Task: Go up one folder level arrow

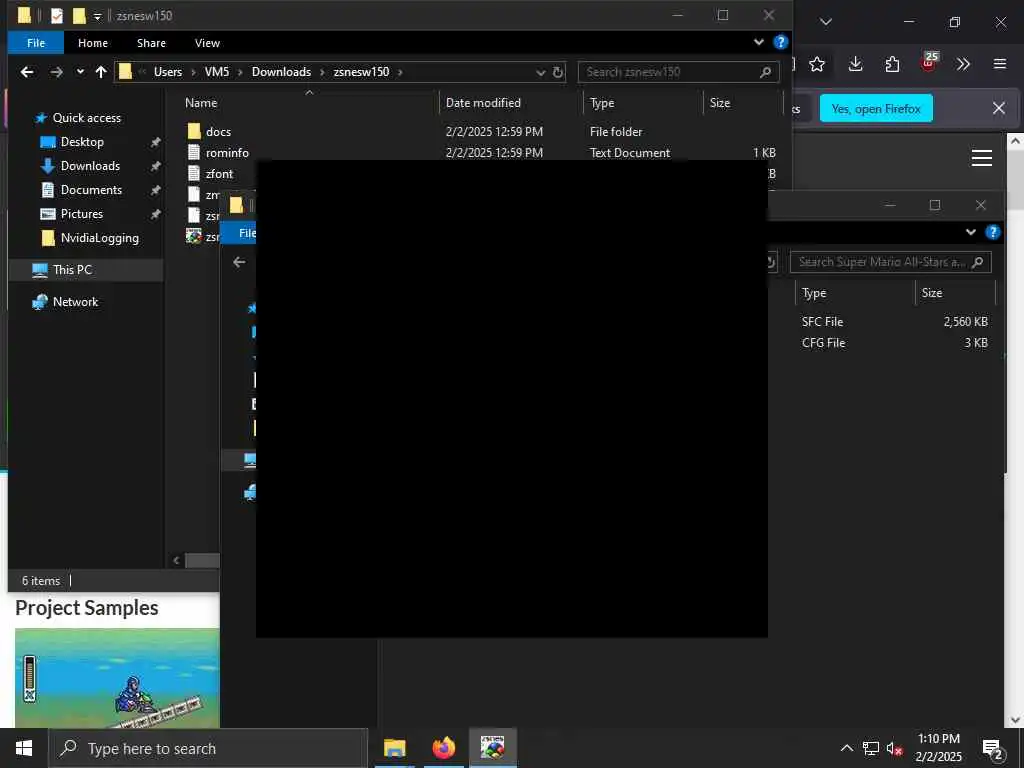Action: pos(101,72)
